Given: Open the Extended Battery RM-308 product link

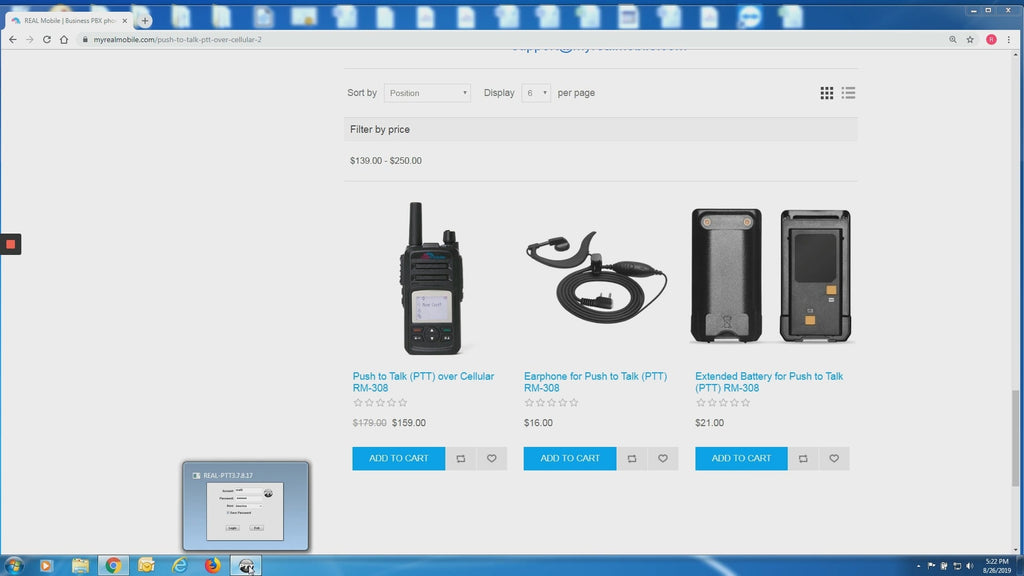Looking at the screenshot, I should [769, 382].
